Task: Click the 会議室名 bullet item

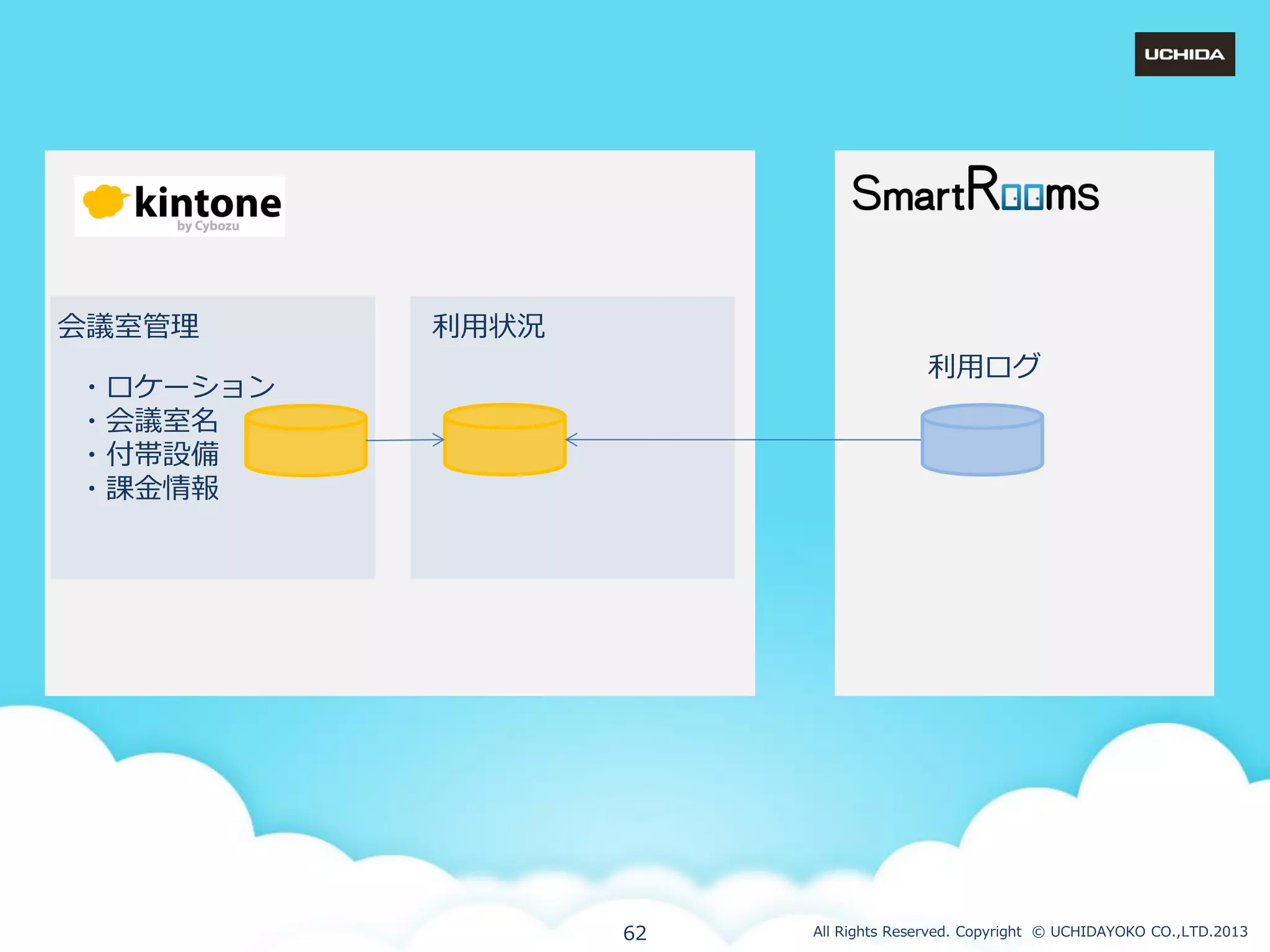Action: [x=161, y=420]
